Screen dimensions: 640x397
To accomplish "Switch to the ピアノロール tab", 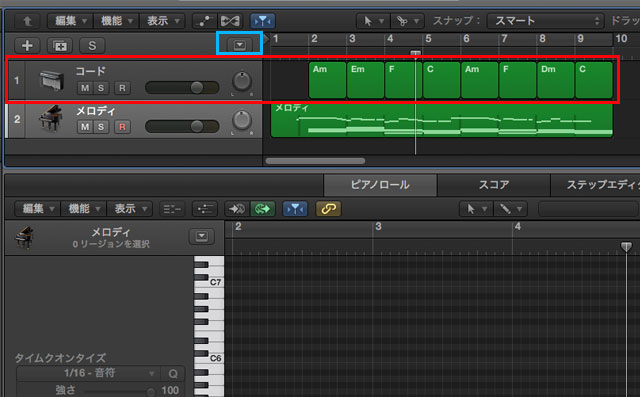I will click(380, 185).
